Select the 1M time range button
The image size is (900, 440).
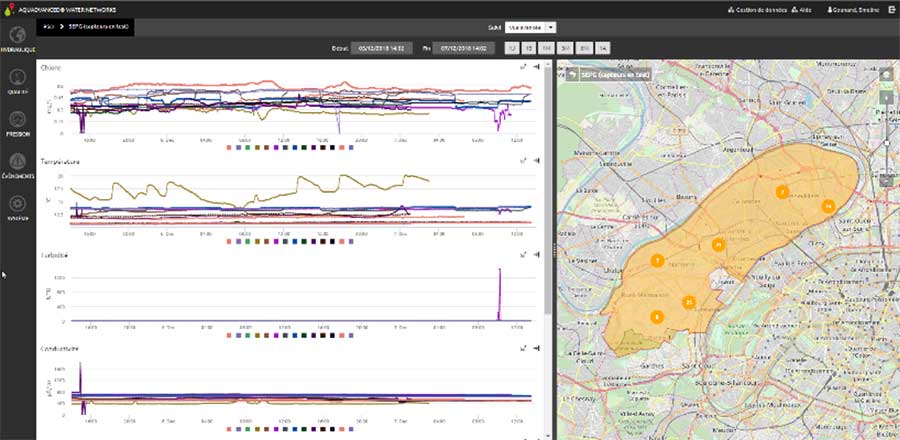pos(547,48)
